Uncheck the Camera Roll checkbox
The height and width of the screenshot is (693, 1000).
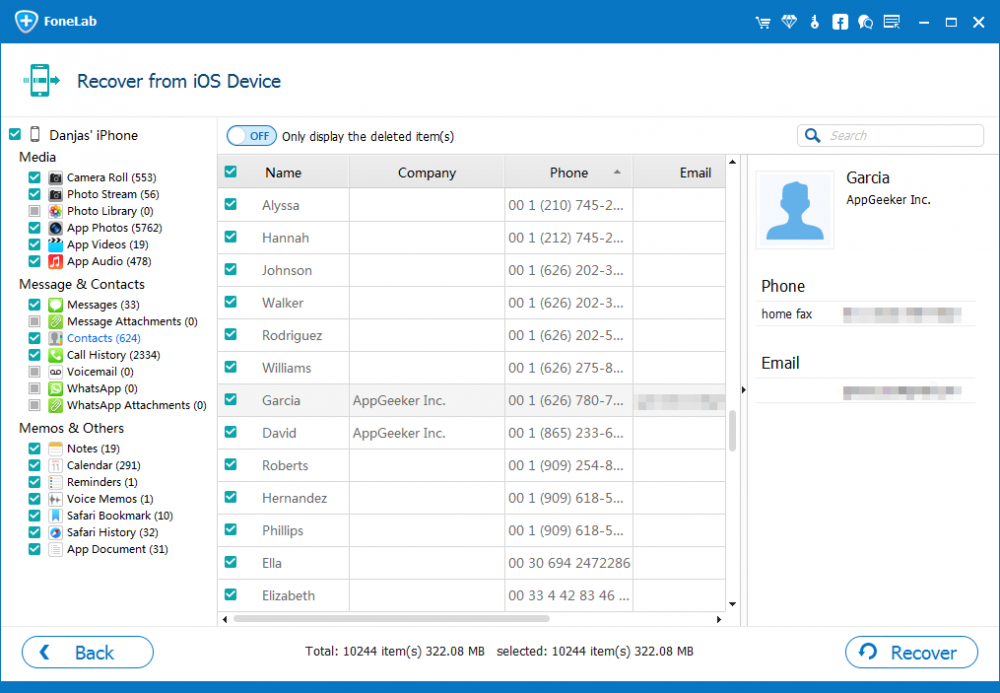click(35, 177)
